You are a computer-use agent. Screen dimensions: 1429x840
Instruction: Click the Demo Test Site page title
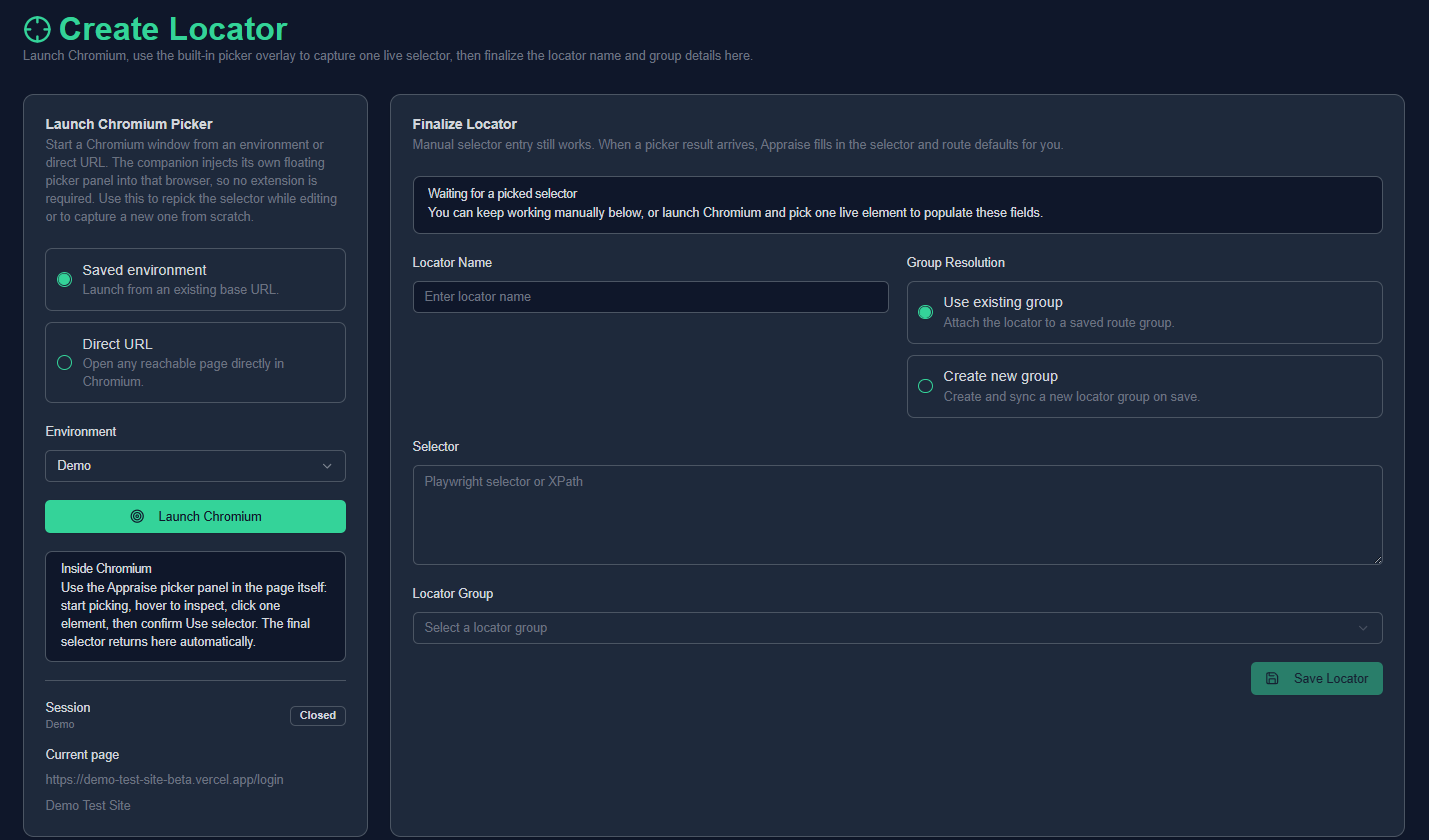point(88,805)
